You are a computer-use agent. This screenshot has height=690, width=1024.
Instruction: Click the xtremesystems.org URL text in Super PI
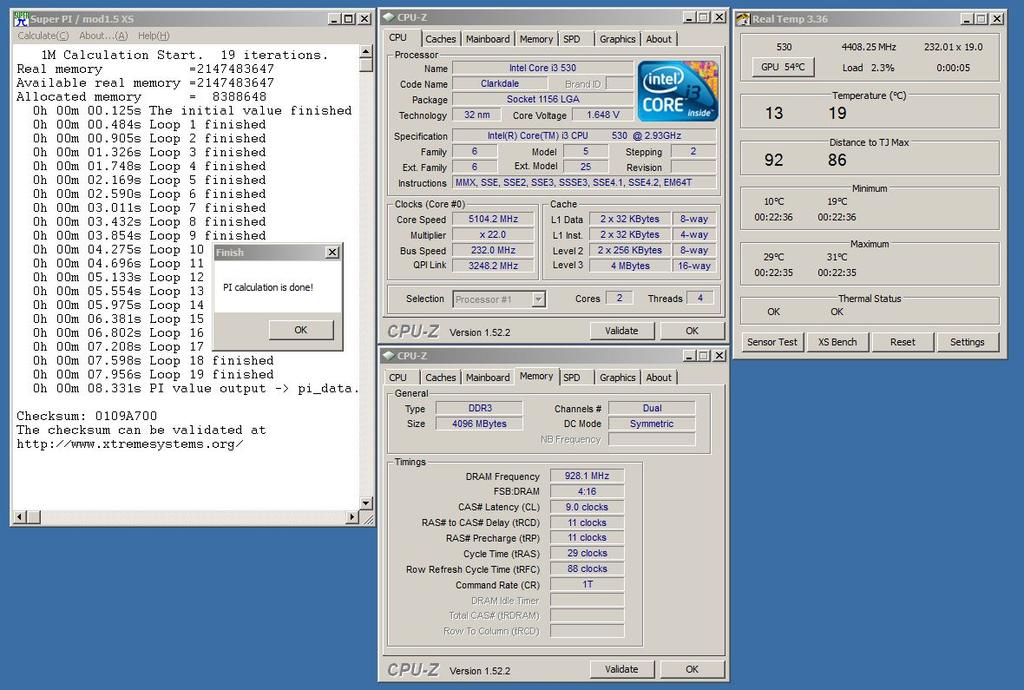pos(130,444)
